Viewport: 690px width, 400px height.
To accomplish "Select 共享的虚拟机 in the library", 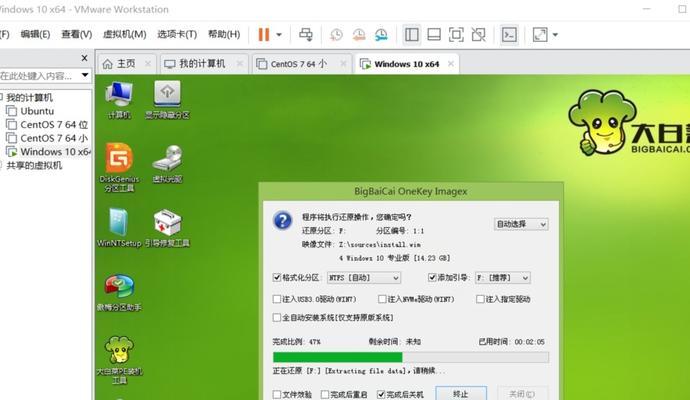I will pyautogui.click(x=34, y=165).
